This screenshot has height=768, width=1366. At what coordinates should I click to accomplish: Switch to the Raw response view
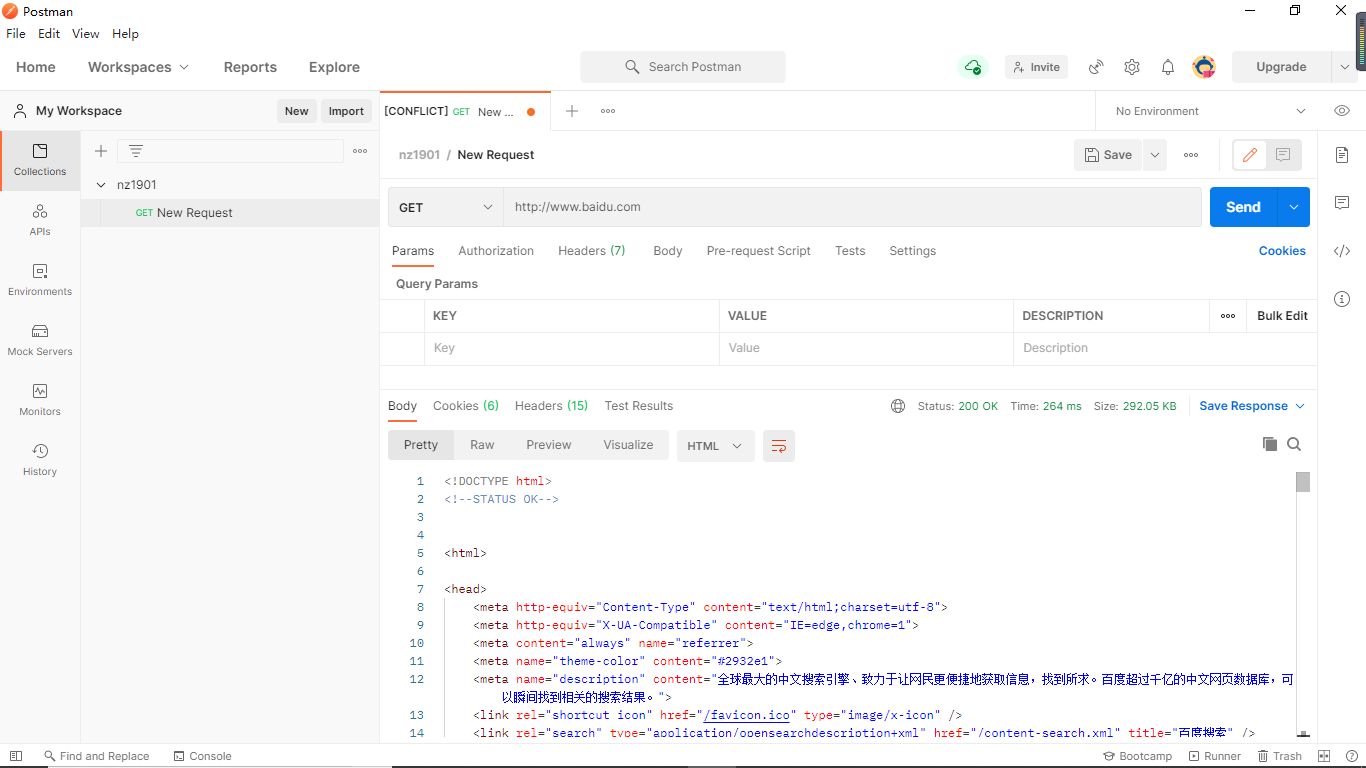(482, 445)
